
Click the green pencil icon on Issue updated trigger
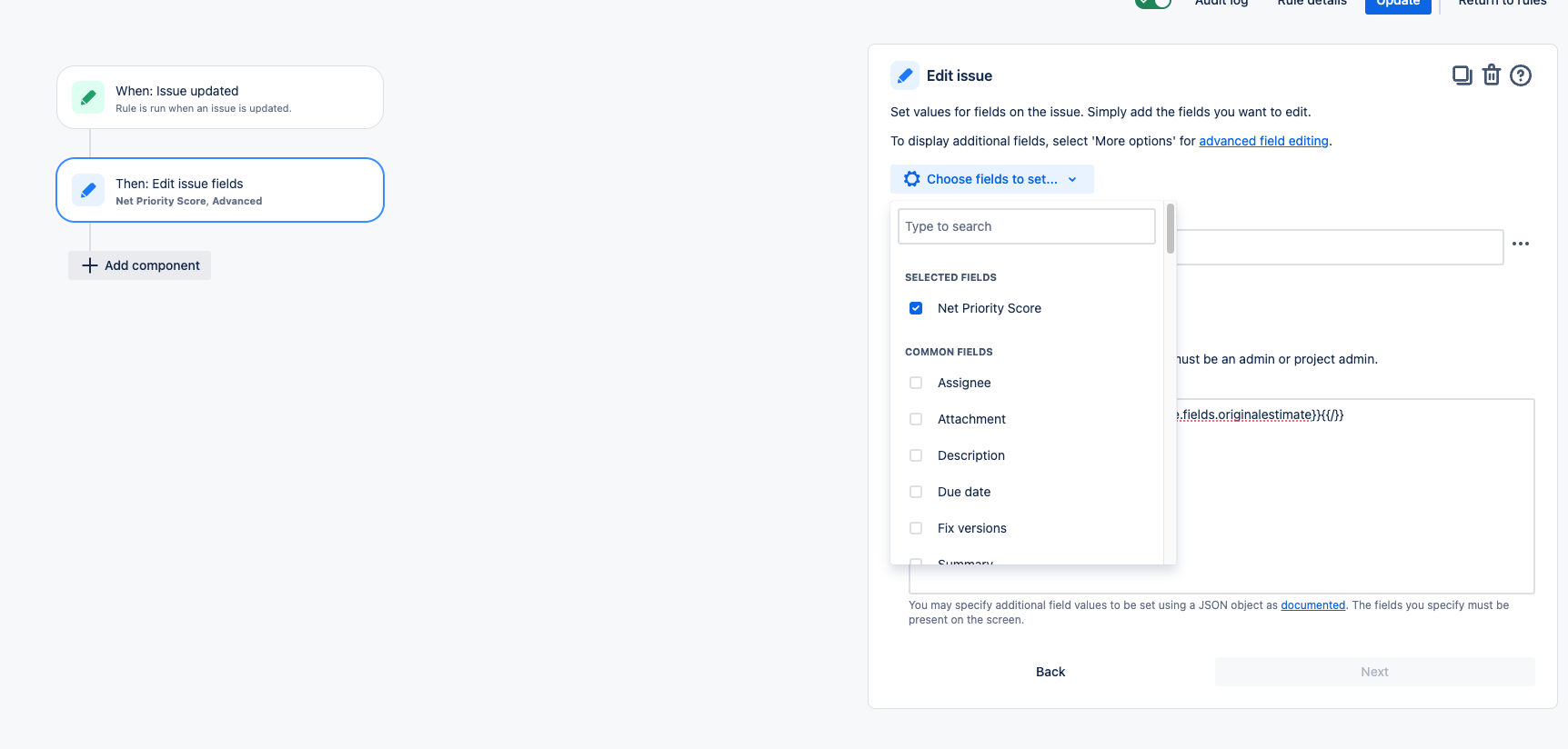pyautogui.click(x=88, y=97)
